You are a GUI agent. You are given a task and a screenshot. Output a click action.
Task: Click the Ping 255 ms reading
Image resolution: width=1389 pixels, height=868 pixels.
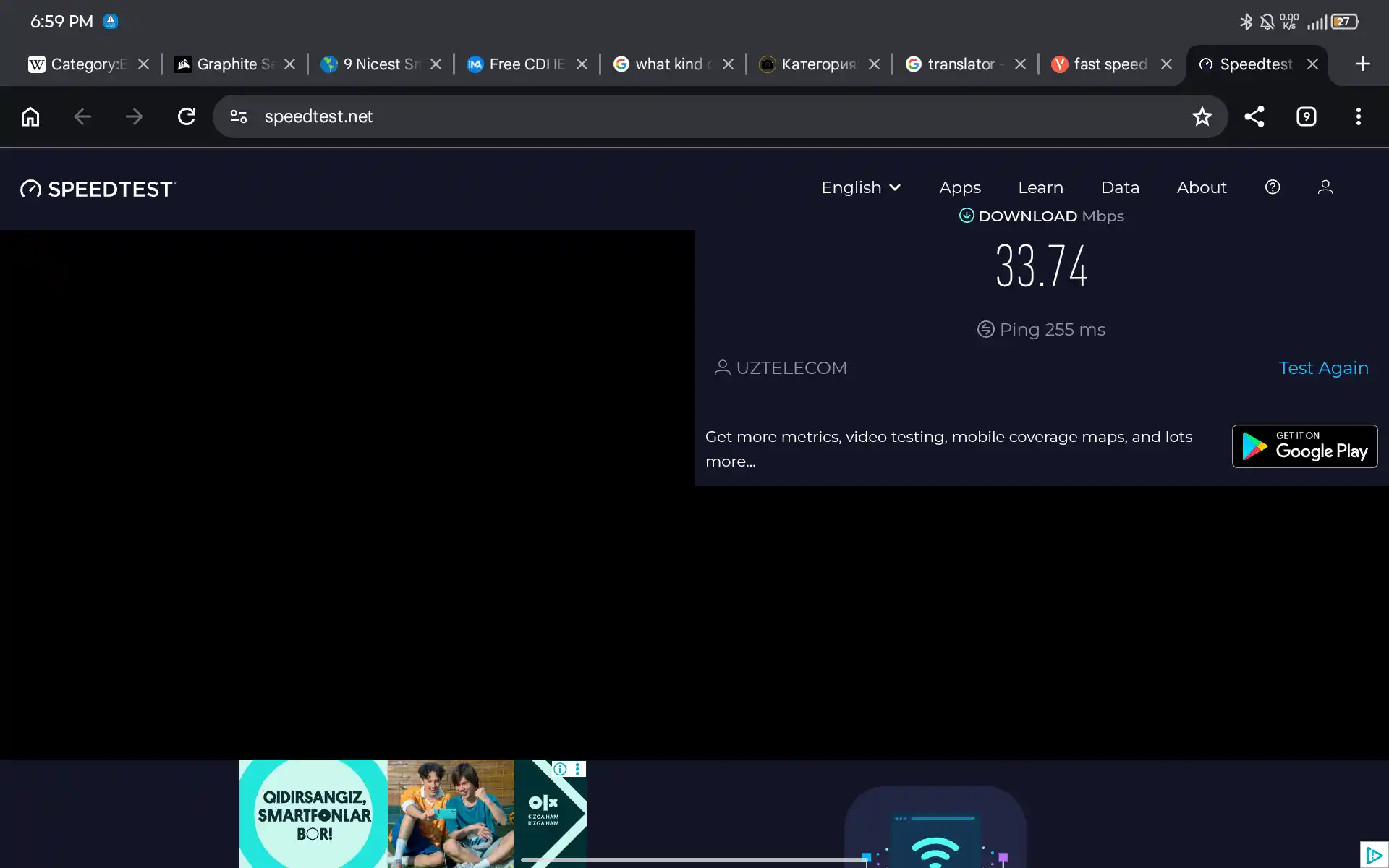(x=1041, y=330)
